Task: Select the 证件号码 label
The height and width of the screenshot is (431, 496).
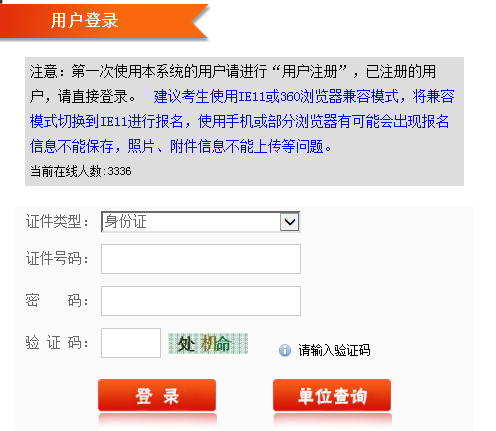Action: click(x=57, y=259)
